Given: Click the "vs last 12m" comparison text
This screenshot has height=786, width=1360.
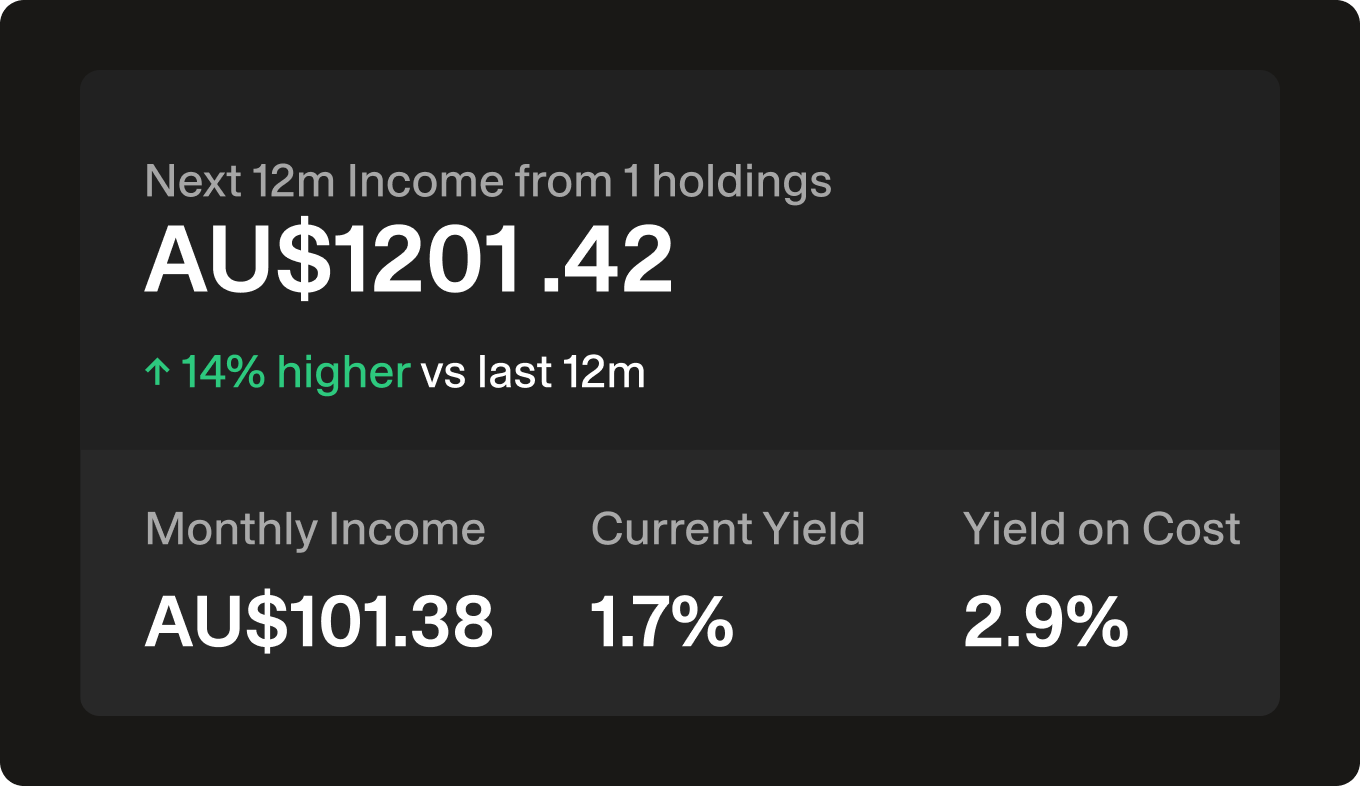Looking at the screenshot, I should click(532, 373).
